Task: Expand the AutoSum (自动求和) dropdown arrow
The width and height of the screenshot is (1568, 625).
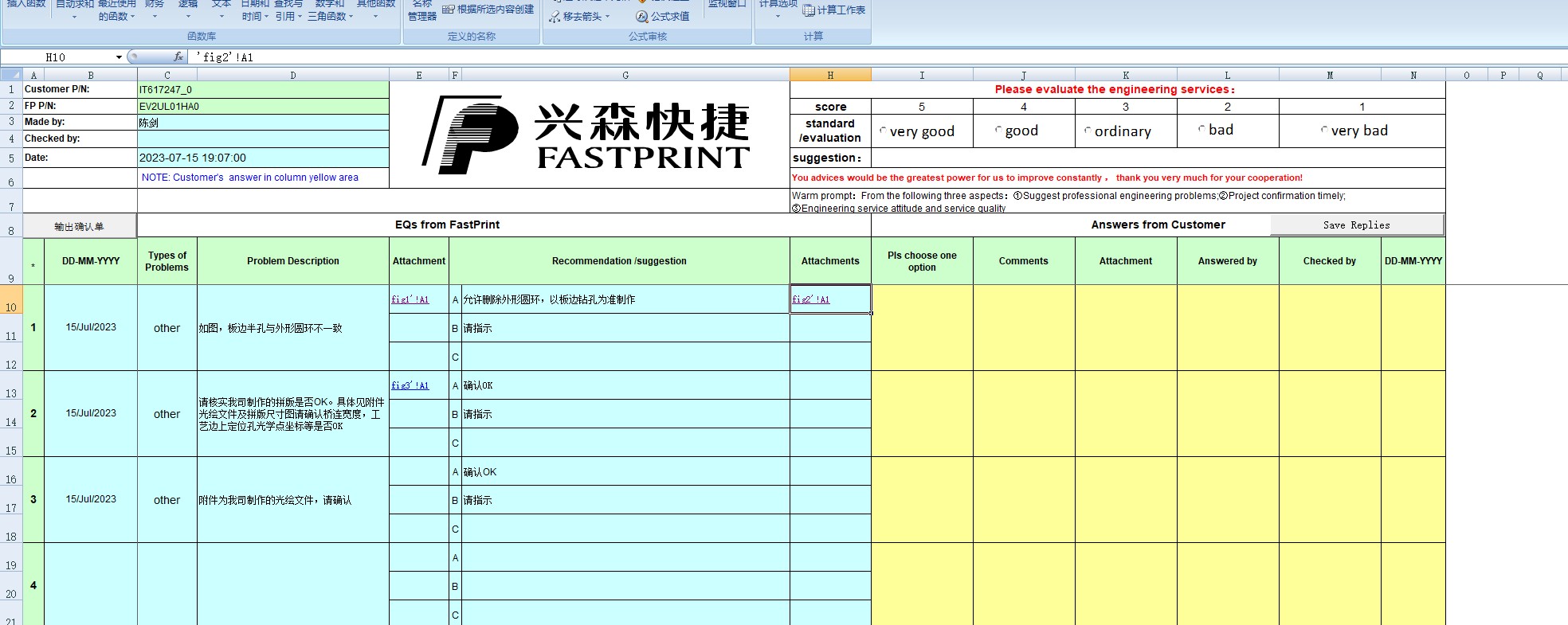Action: coord(74,17)
